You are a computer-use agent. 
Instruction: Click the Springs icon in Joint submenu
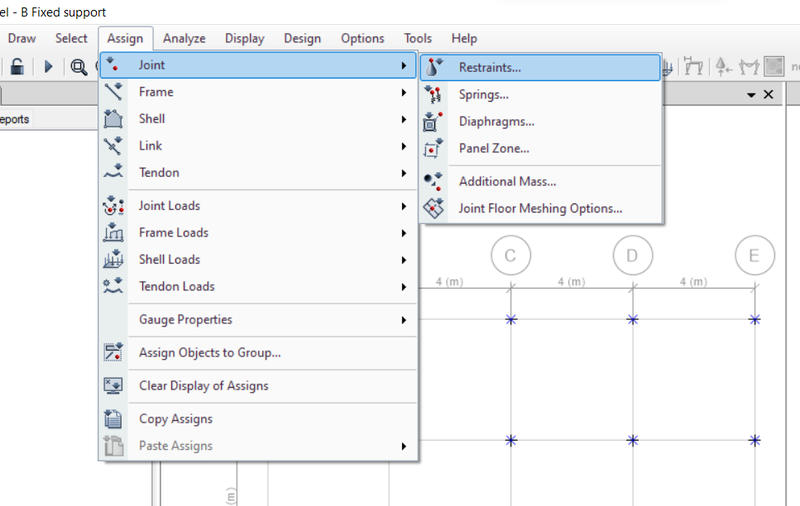pos(434,94)
